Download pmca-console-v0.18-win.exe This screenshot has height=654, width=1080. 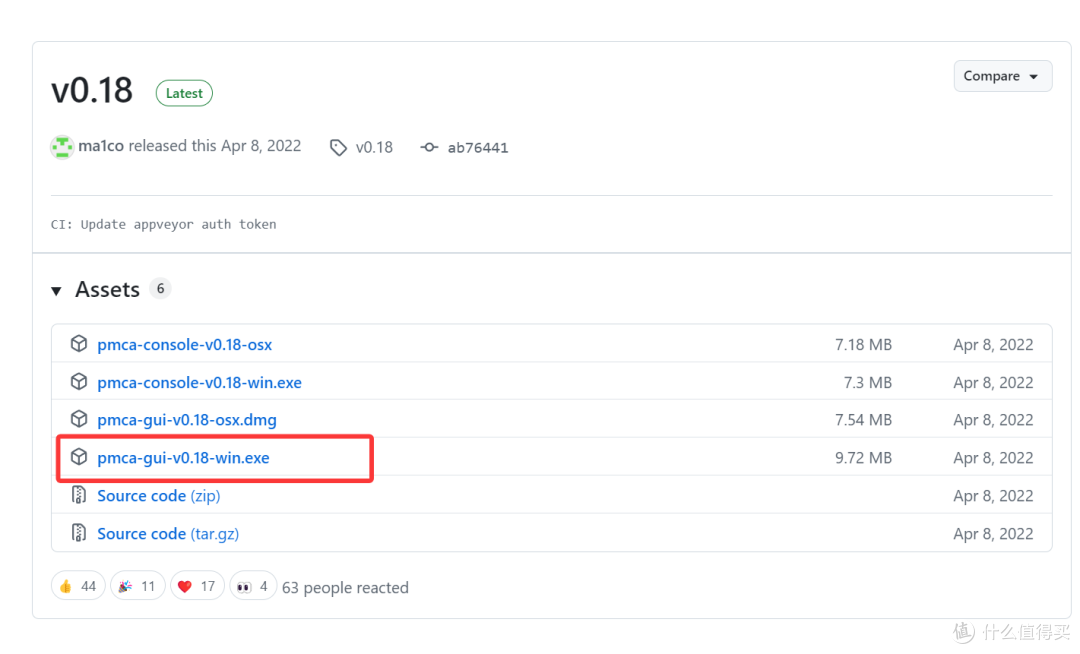point(199,382)
